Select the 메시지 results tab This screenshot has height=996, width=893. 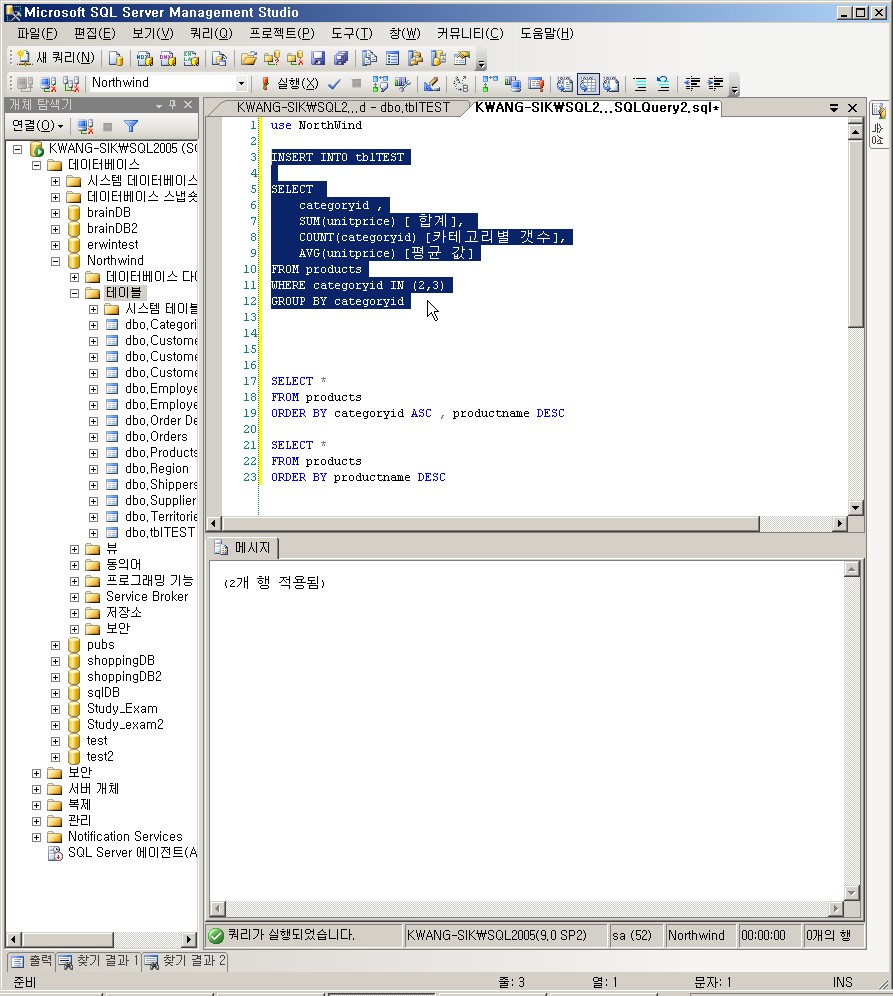[243, 548]
